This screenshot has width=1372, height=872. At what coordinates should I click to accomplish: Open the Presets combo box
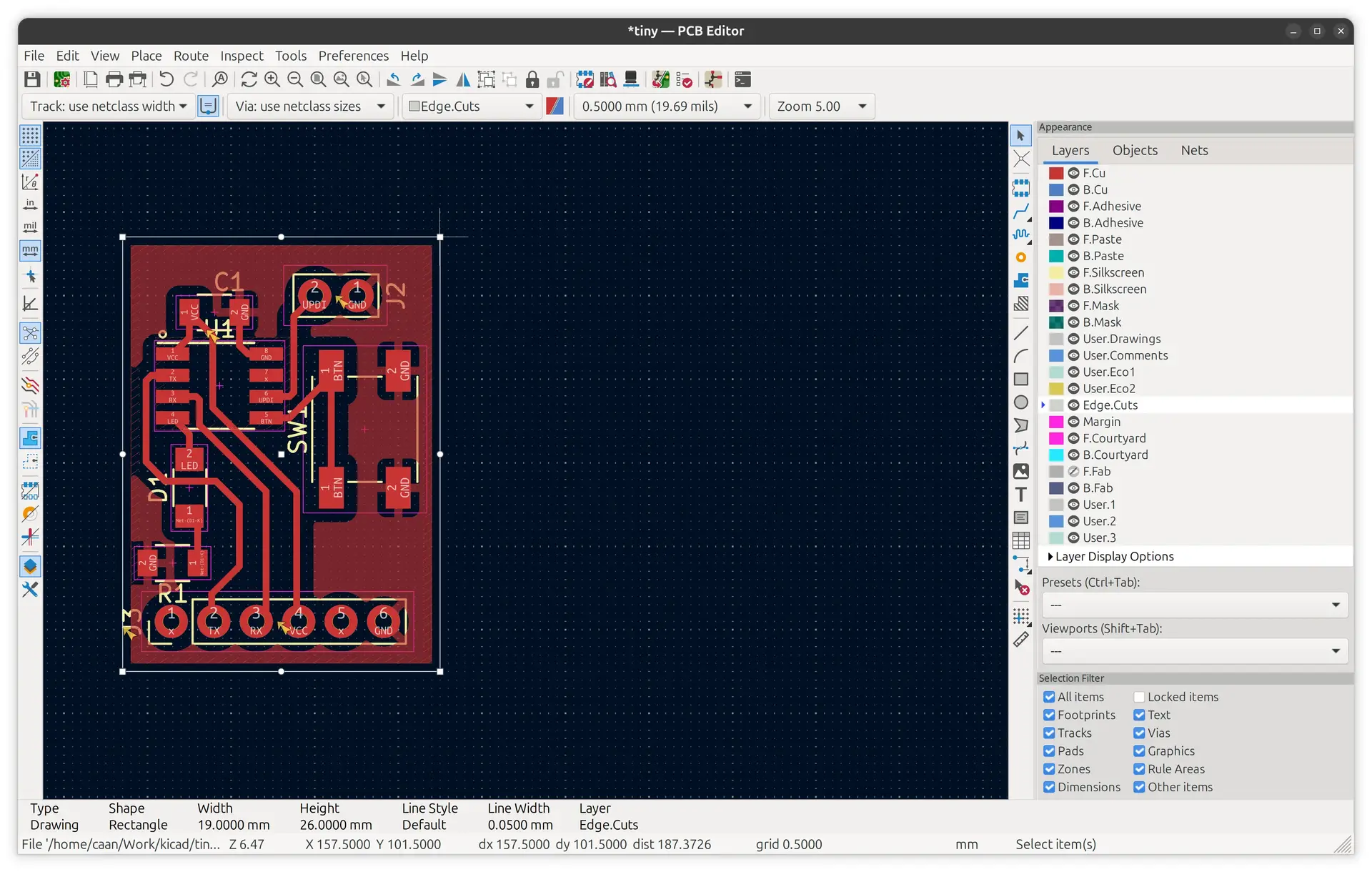click(x=1194, y=605)
